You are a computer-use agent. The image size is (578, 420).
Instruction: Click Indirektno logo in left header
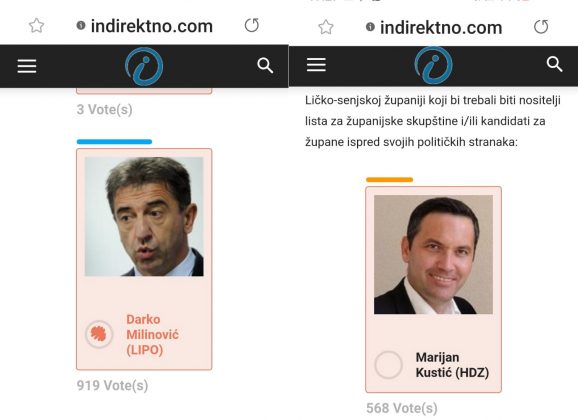(144, 66)
